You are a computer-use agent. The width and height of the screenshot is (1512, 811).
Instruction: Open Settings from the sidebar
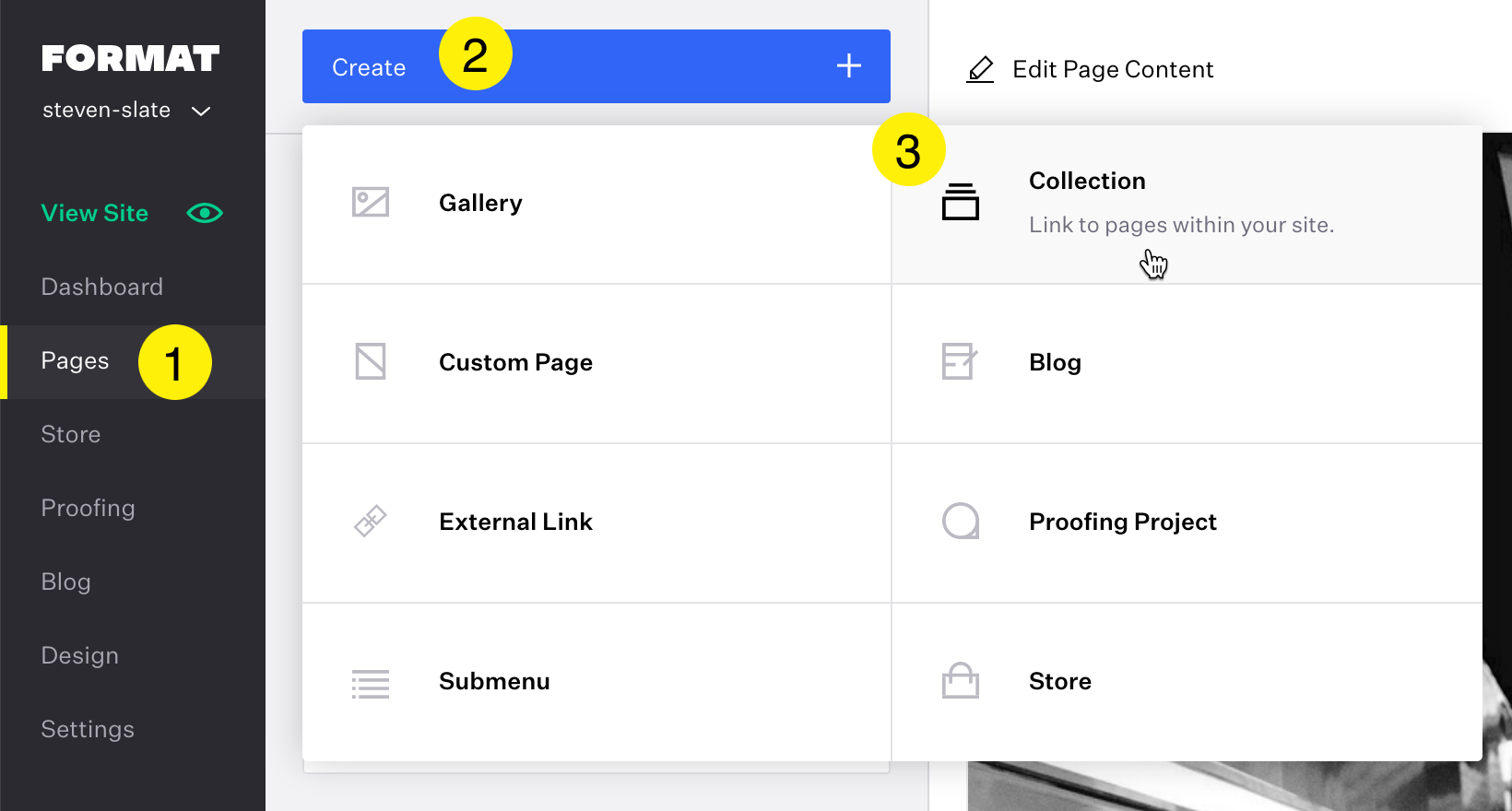pos(88,728)
